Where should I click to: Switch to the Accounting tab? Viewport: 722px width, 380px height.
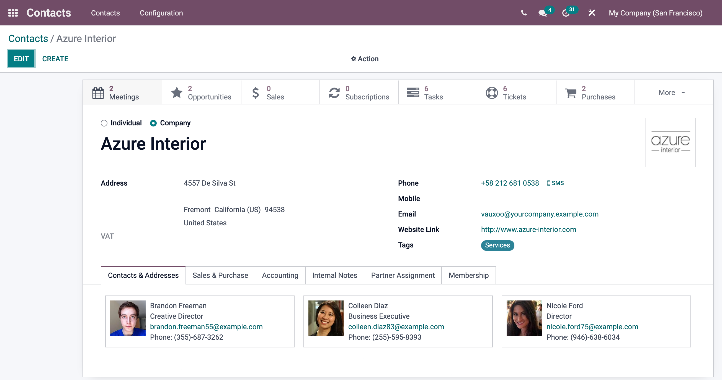[280, 275]
